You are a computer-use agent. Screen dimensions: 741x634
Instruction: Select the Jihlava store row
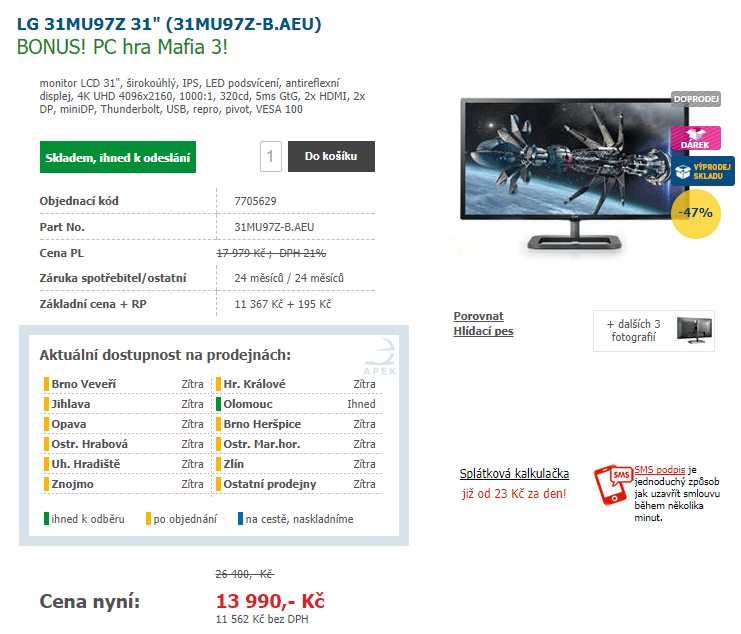point(124,404)
